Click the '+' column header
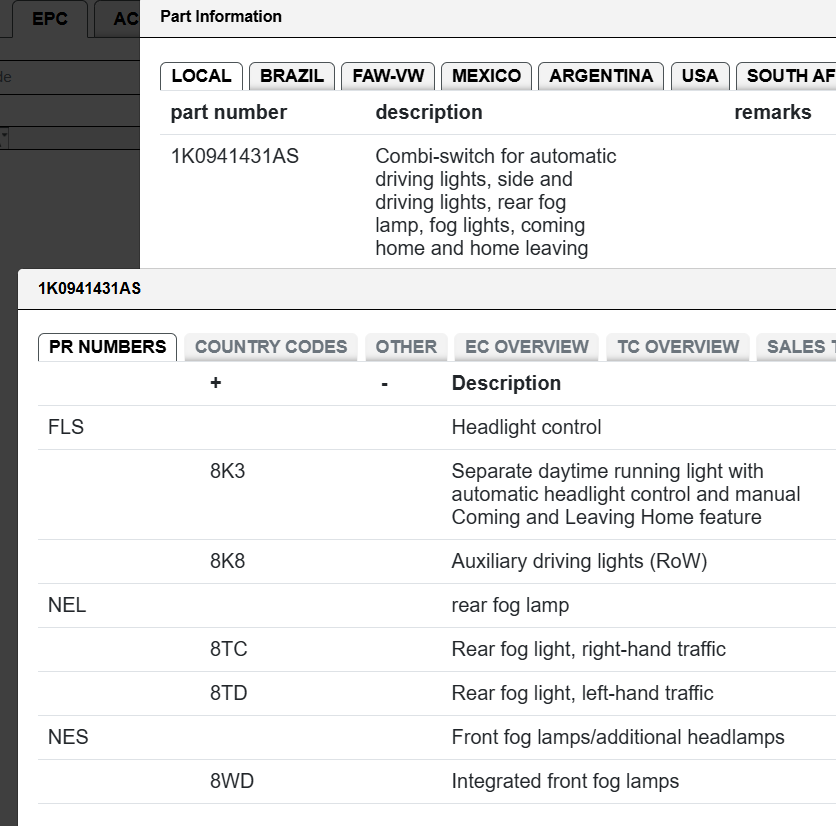Screen dimensions: 836x826 (x=216, y=383)
